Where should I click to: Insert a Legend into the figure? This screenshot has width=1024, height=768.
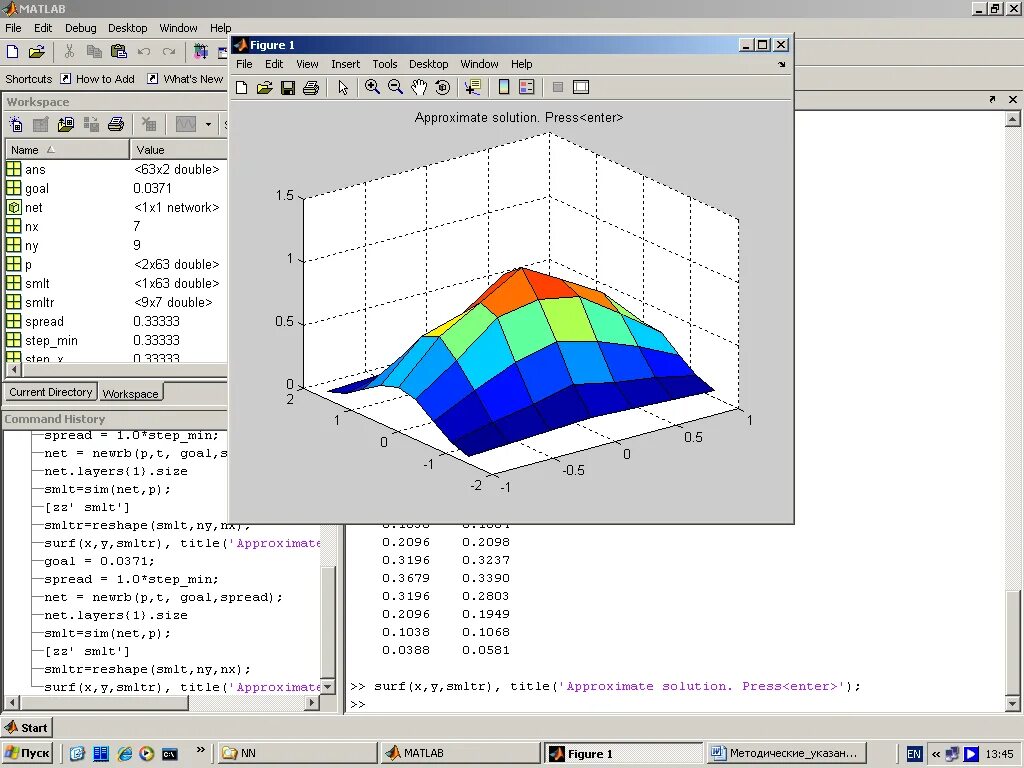point(526,88)
